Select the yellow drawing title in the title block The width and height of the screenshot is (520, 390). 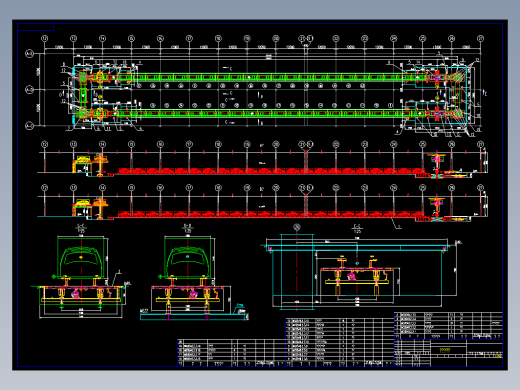(445, 350)
